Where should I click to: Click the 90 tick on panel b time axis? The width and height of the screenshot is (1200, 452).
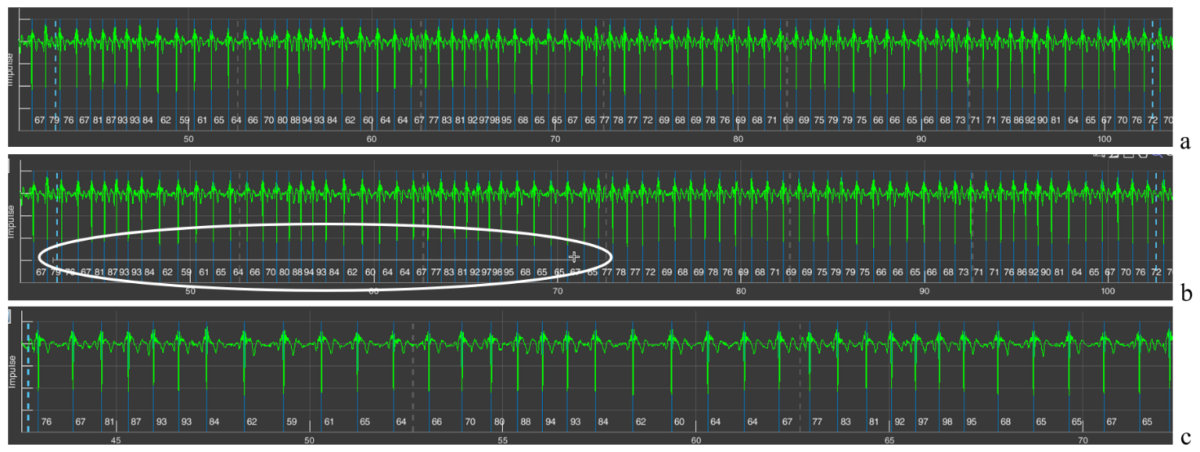(x=924, y=291)
